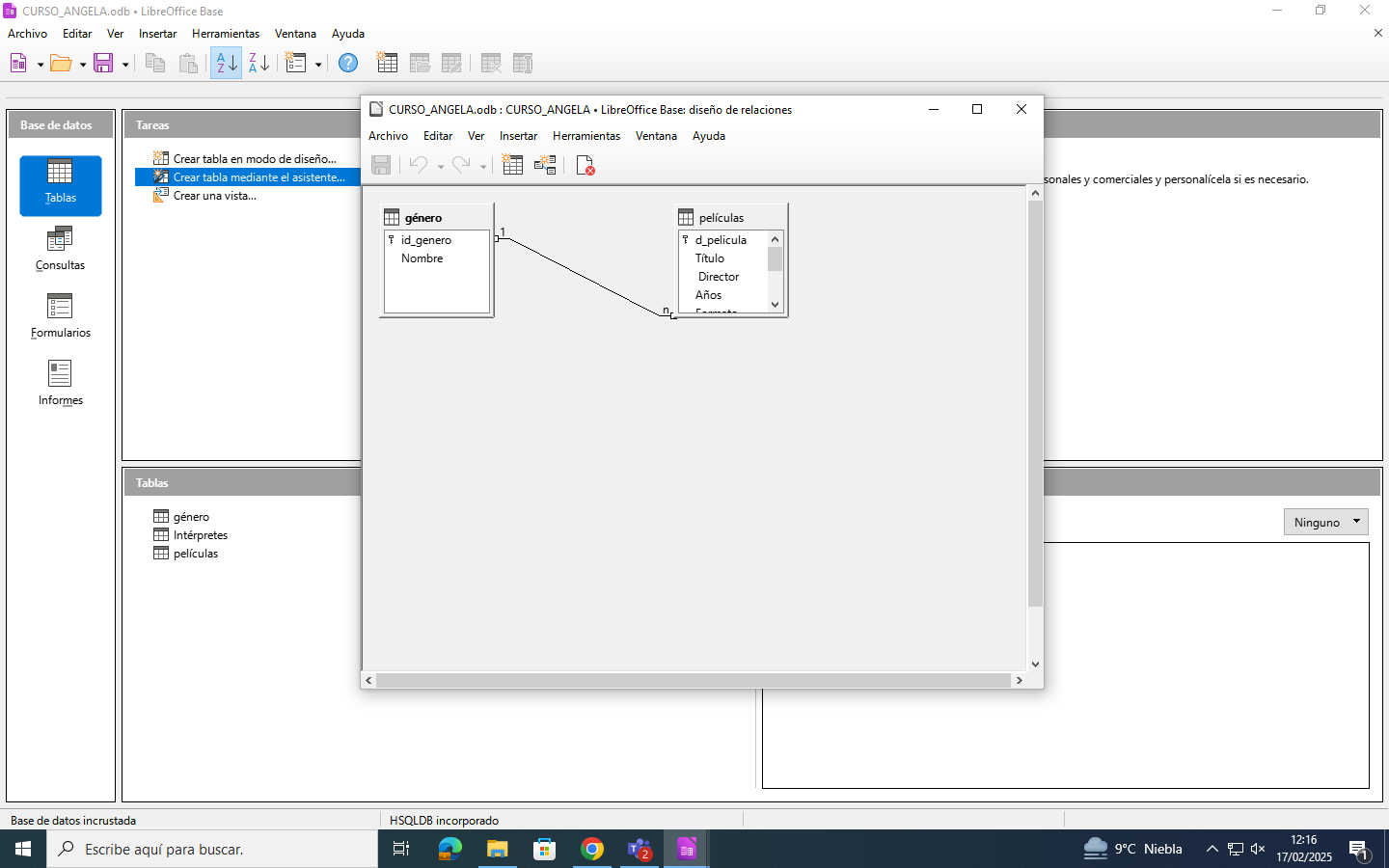Click the purple Save icon in main toolbar
Viewport: 1389px width, 868px height.
[103, 64]
